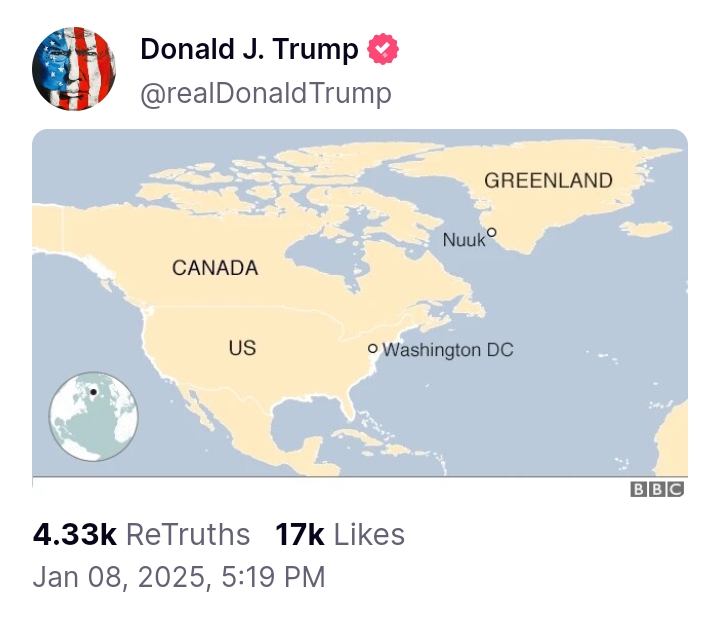Open the Jan 08, 2025 timestamp
Screen dimensions: 703x628
click(179, 576)
